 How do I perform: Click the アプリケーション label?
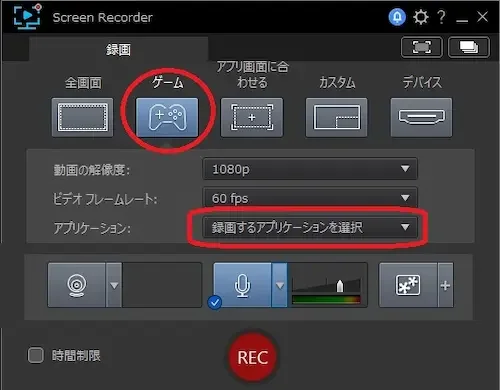[x=92, y=228]
